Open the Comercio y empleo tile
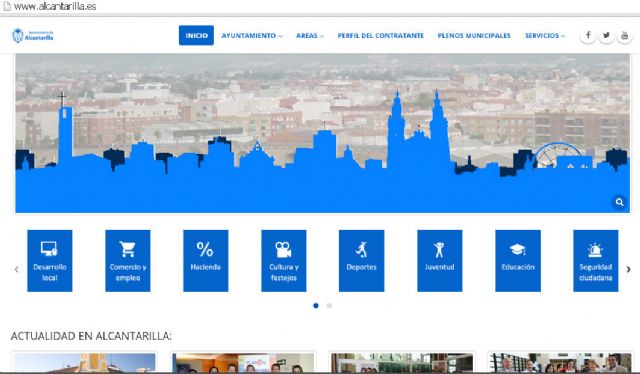This screenshot has height=374, width=640. pos(128,261)
